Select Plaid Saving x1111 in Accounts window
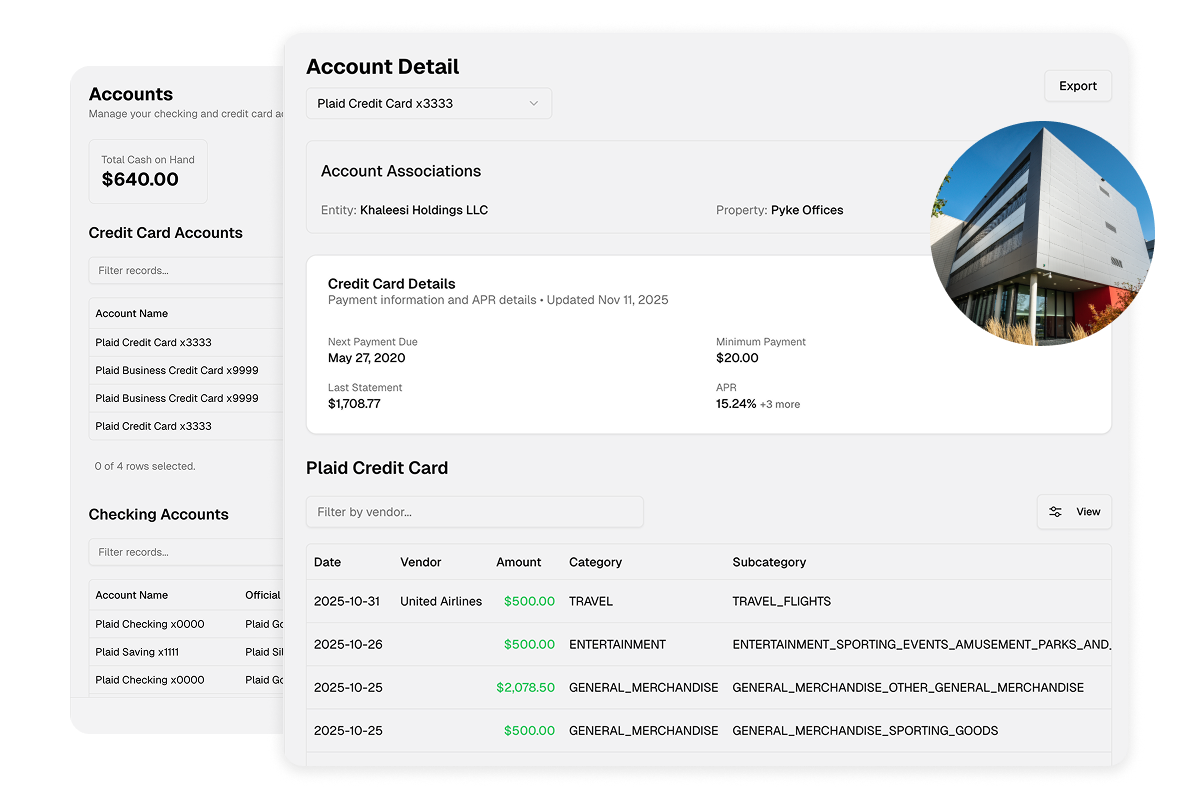 138,652
